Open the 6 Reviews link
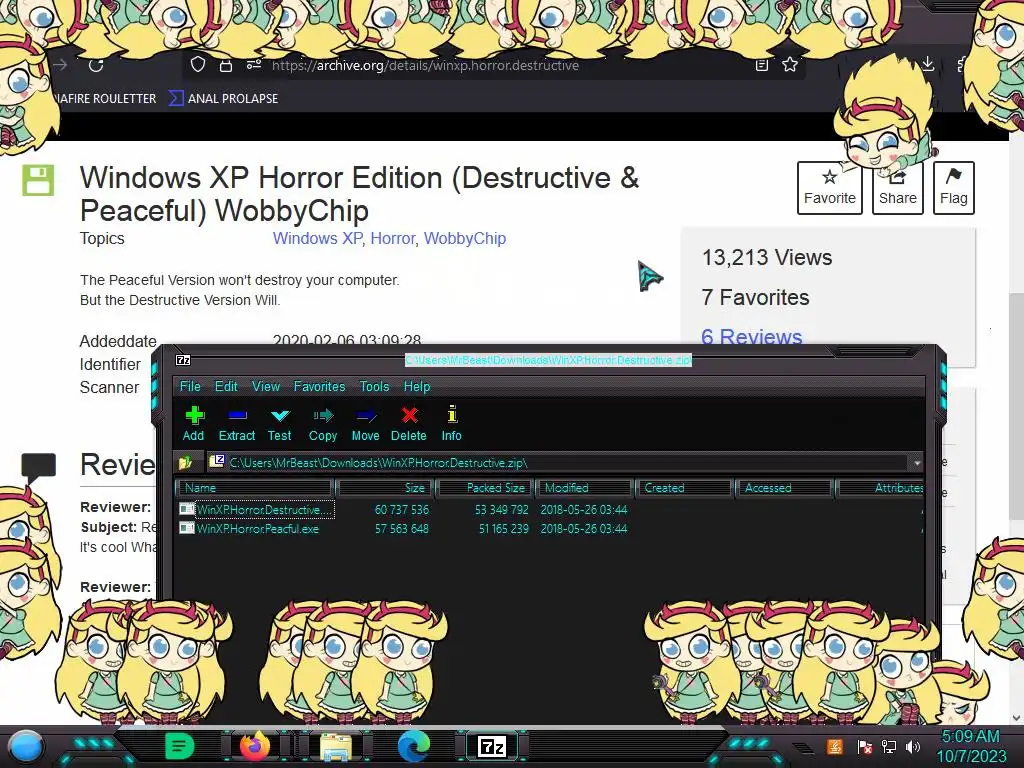The image size is (1024, 768). pyautogui.click(x=752, y=336)
